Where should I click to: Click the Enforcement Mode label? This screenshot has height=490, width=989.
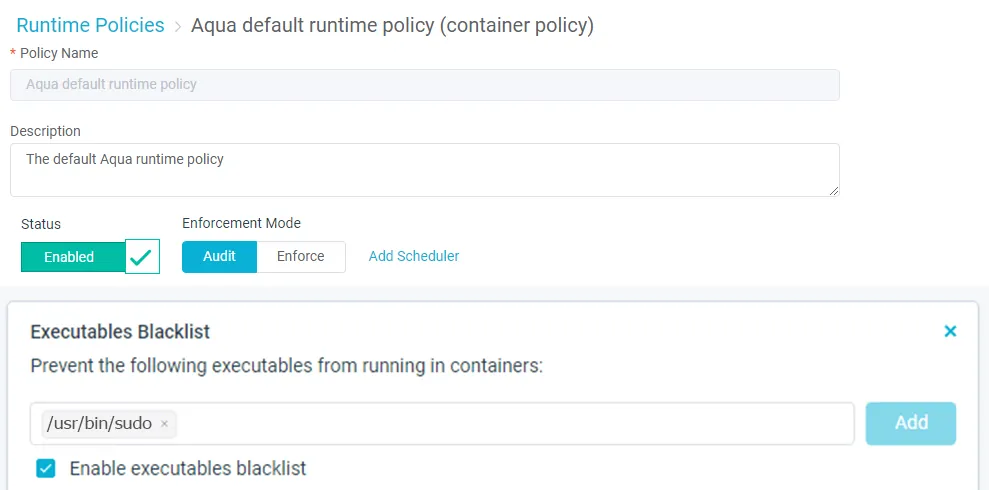pyautogui.click(x=241, y=223)
